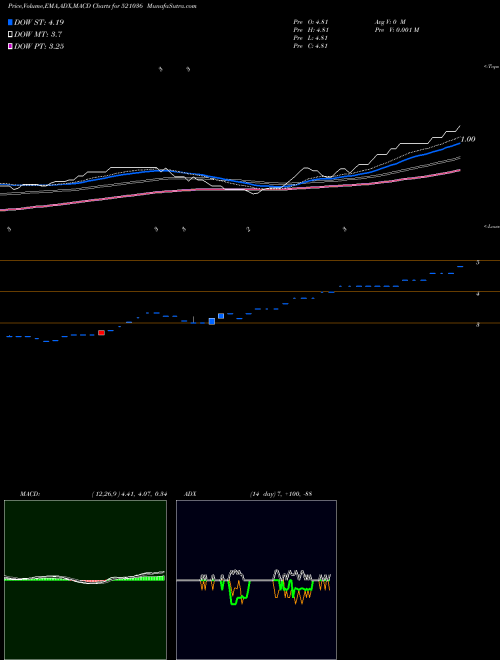The width and height of the screenshot is (500, 660).
Task: Click the smaller blue square price marker
Action: pyautogui.click(x=221, y=316)
